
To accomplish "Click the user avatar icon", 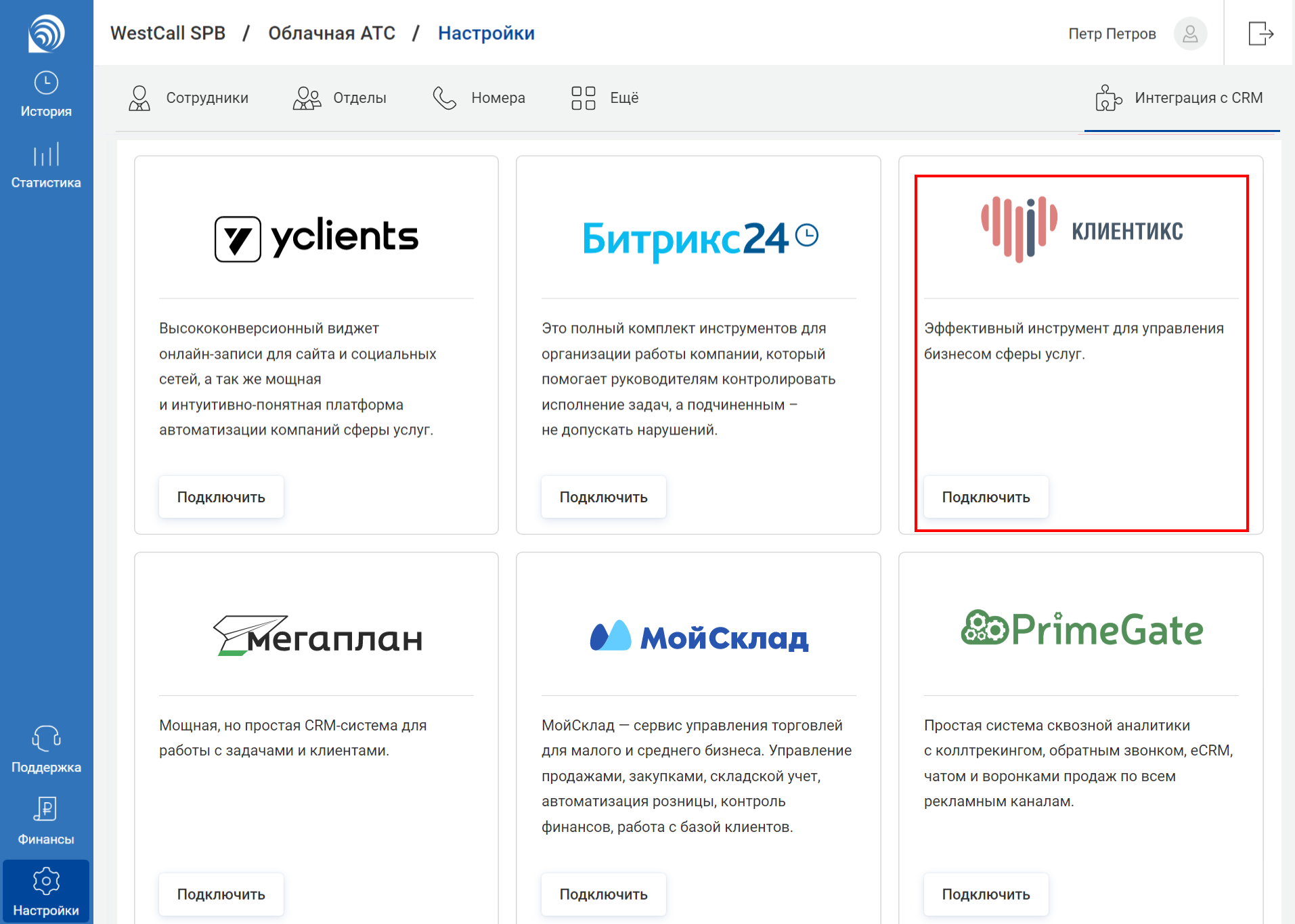I will (x=1190, y=34).
